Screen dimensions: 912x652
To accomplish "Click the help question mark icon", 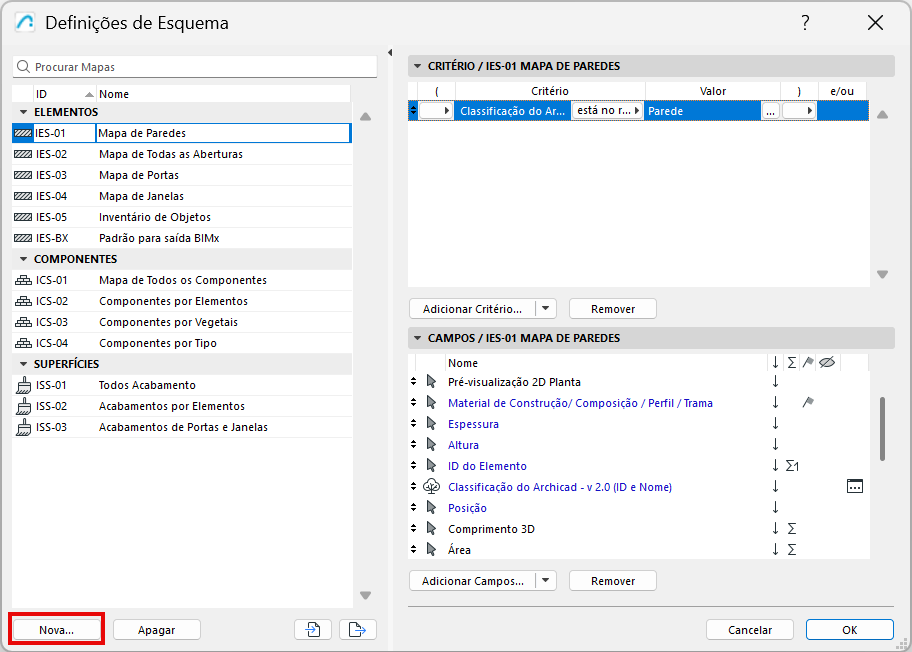I will tap(805, 23).
